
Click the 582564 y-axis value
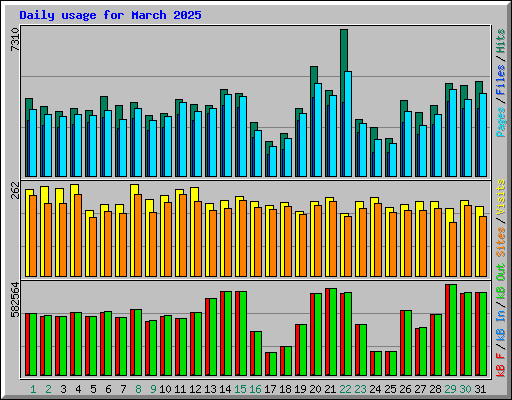click(x=15, y=300)
